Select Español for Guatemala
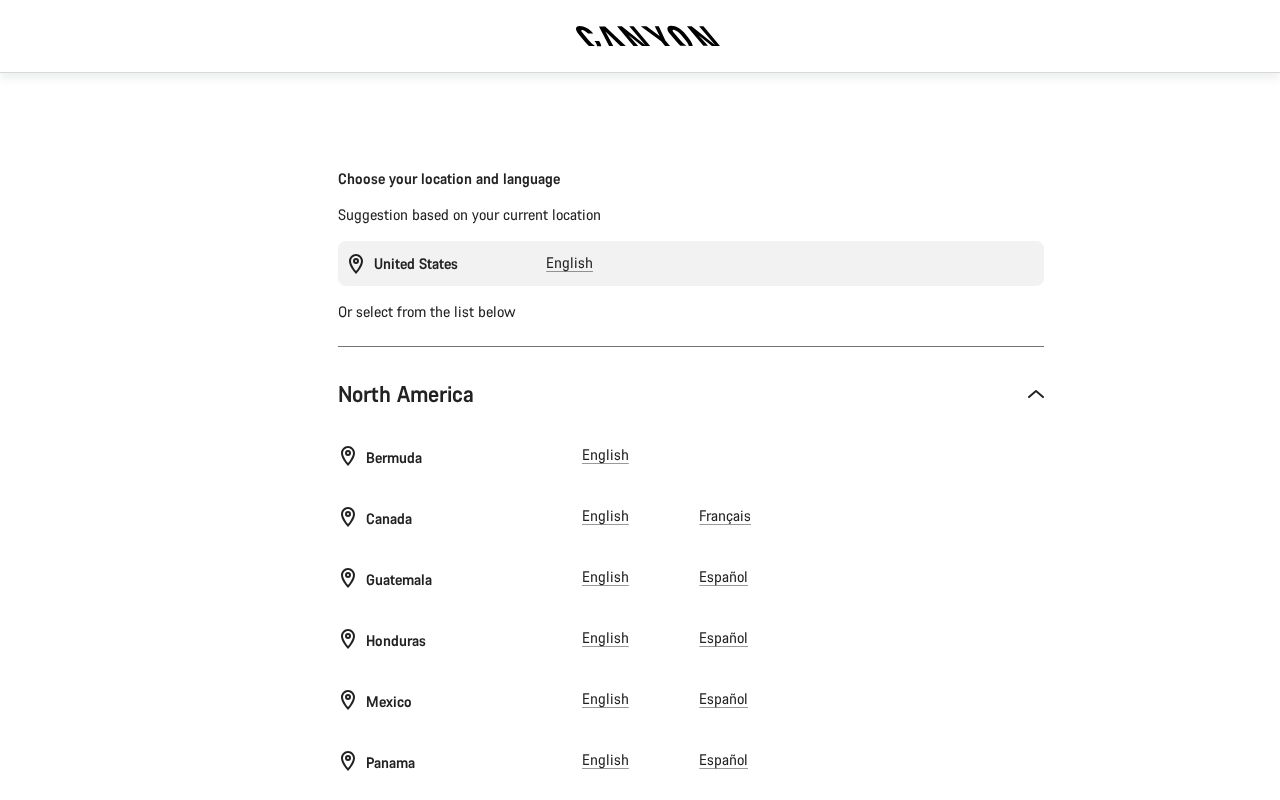 click(723, 577)
